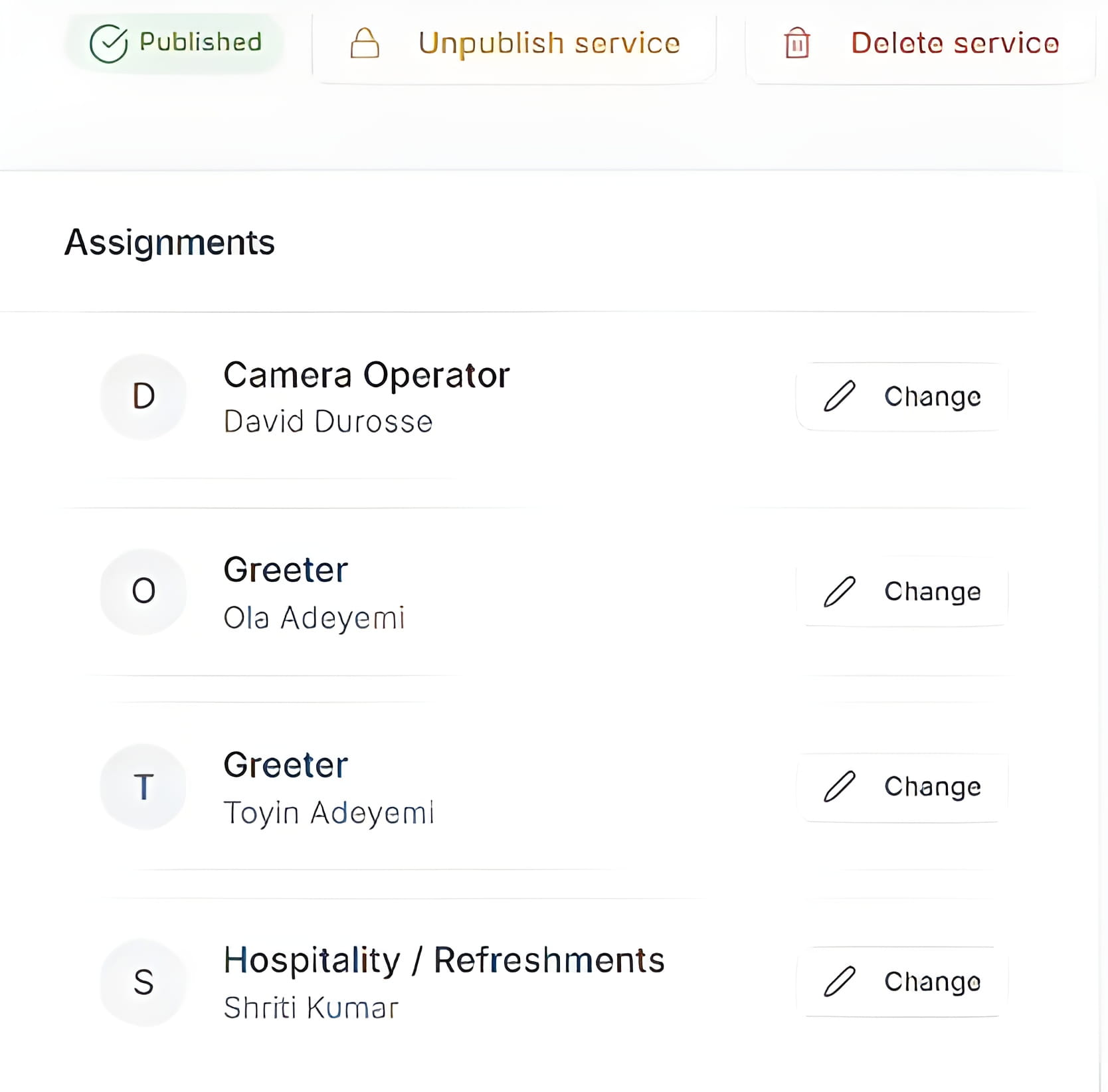1108x1092 pixels.
Task: Click the pencil icon beside Ola Adeyemi
Action: point(840,591)
